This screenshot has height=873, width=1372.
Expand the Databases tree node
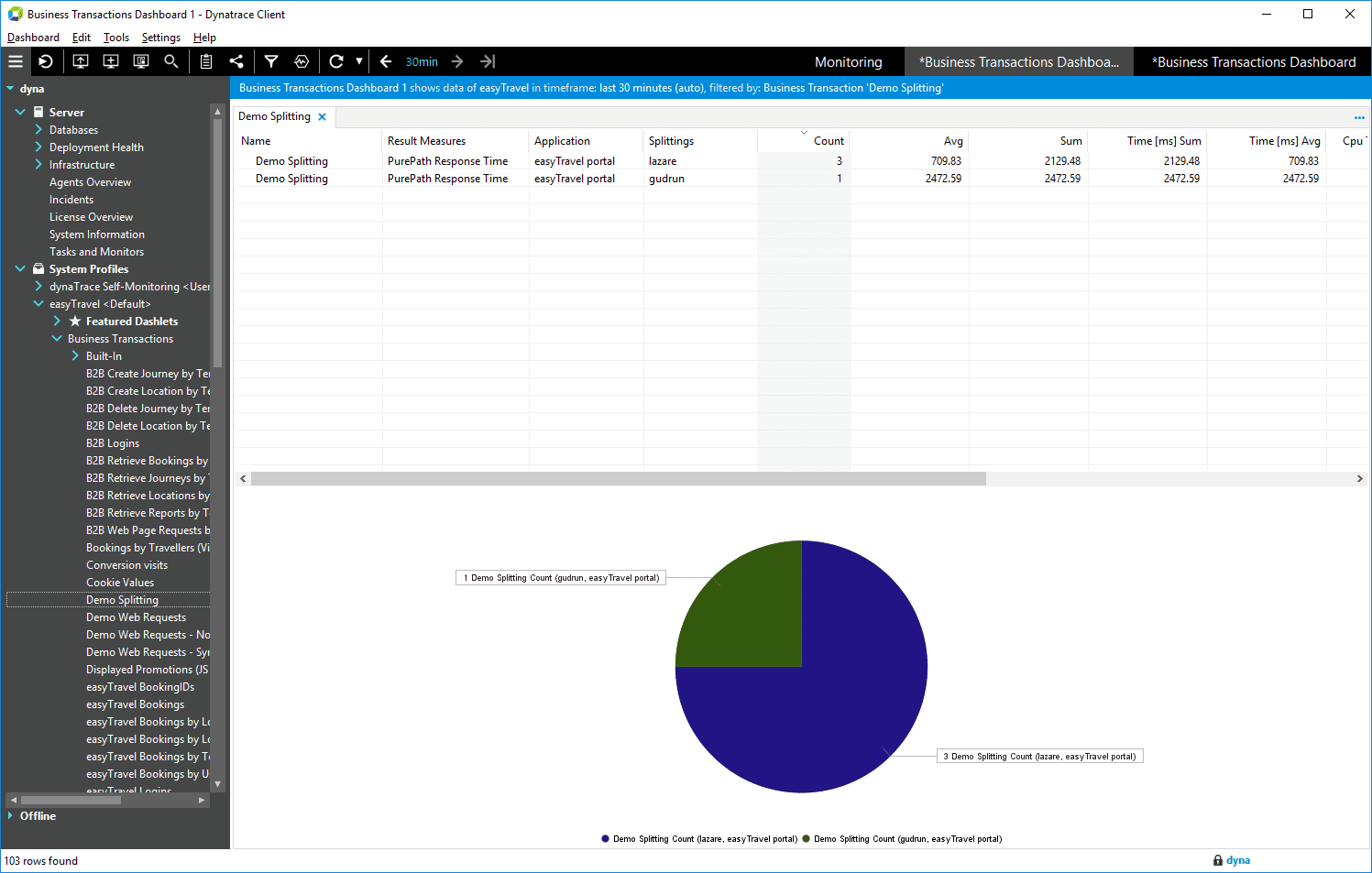[38, 130]
